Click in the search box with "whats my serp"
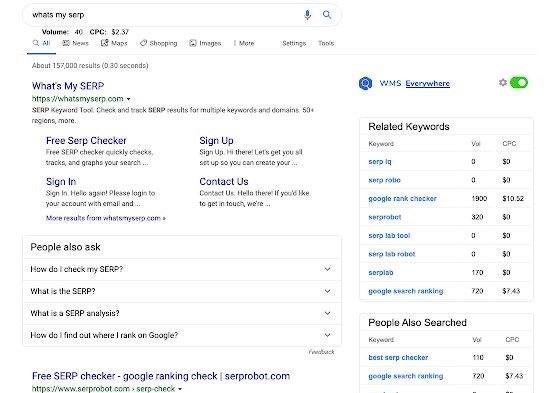Image resolution: width=550 pixels, height=393 pixels. pyautogui.click(x=165, y=15)
